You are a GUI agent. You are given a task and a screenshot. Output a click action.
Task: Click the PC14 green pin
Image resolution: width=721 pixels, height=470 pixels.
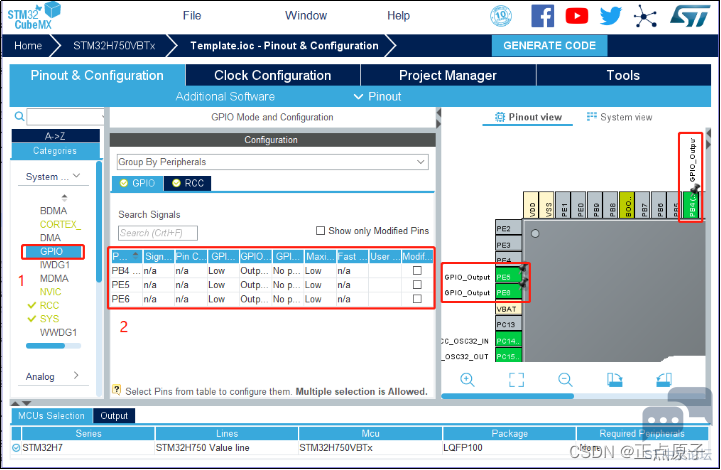[508, 341]
